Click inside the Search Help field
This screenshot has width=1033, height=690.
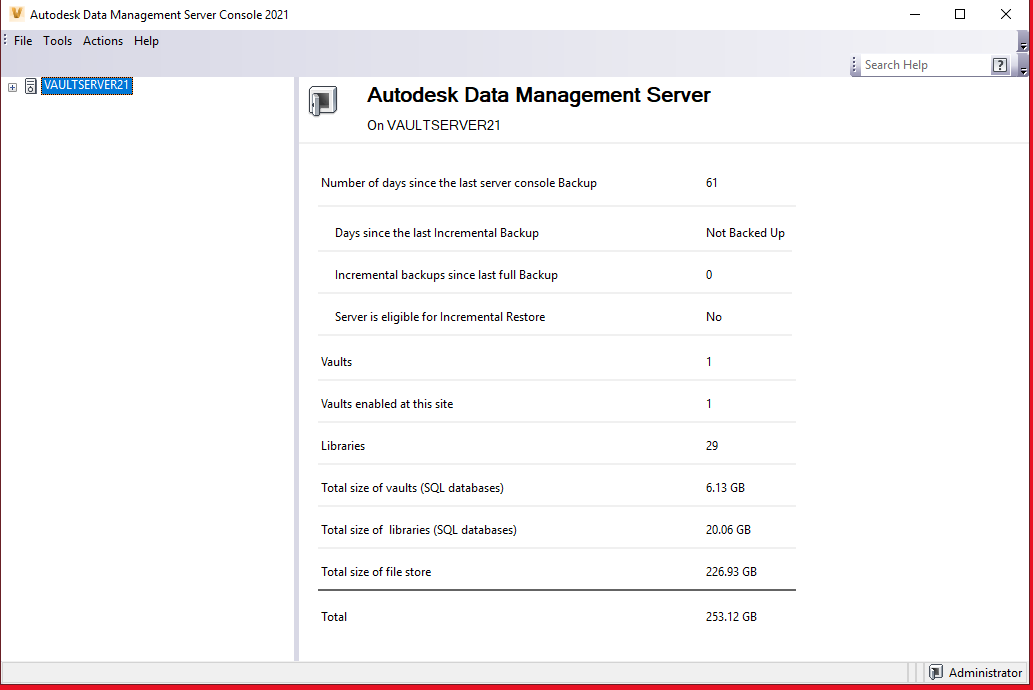920,64
